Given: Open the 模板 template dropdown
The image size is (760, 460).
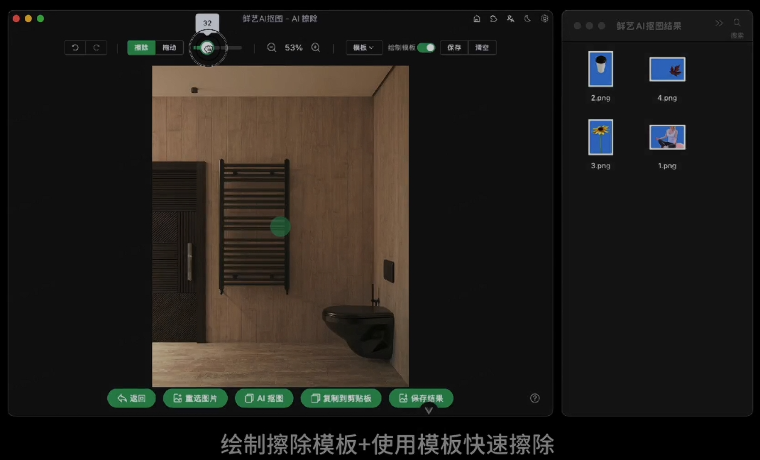Looking at the screenshot, I should (x=364, y=48).
